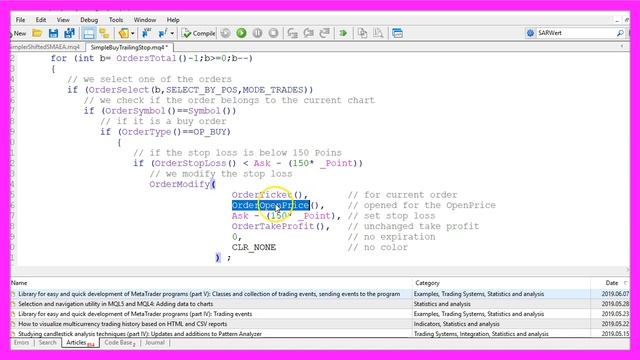Screen dimensions: 640x360
Task: Switch to SimplerShiftedSMAEA.mq4 tab
Action: [47, 47]
